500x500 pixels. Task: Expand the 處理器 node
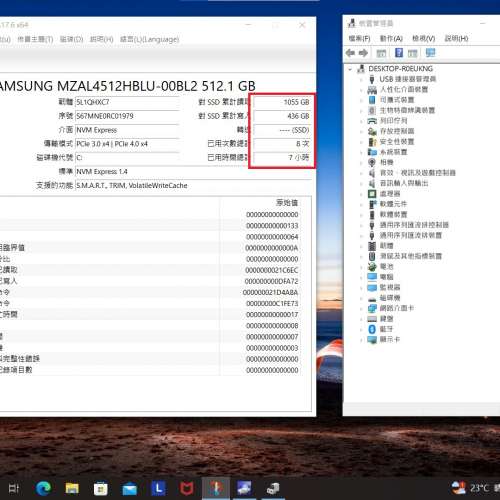pos(361,194)
